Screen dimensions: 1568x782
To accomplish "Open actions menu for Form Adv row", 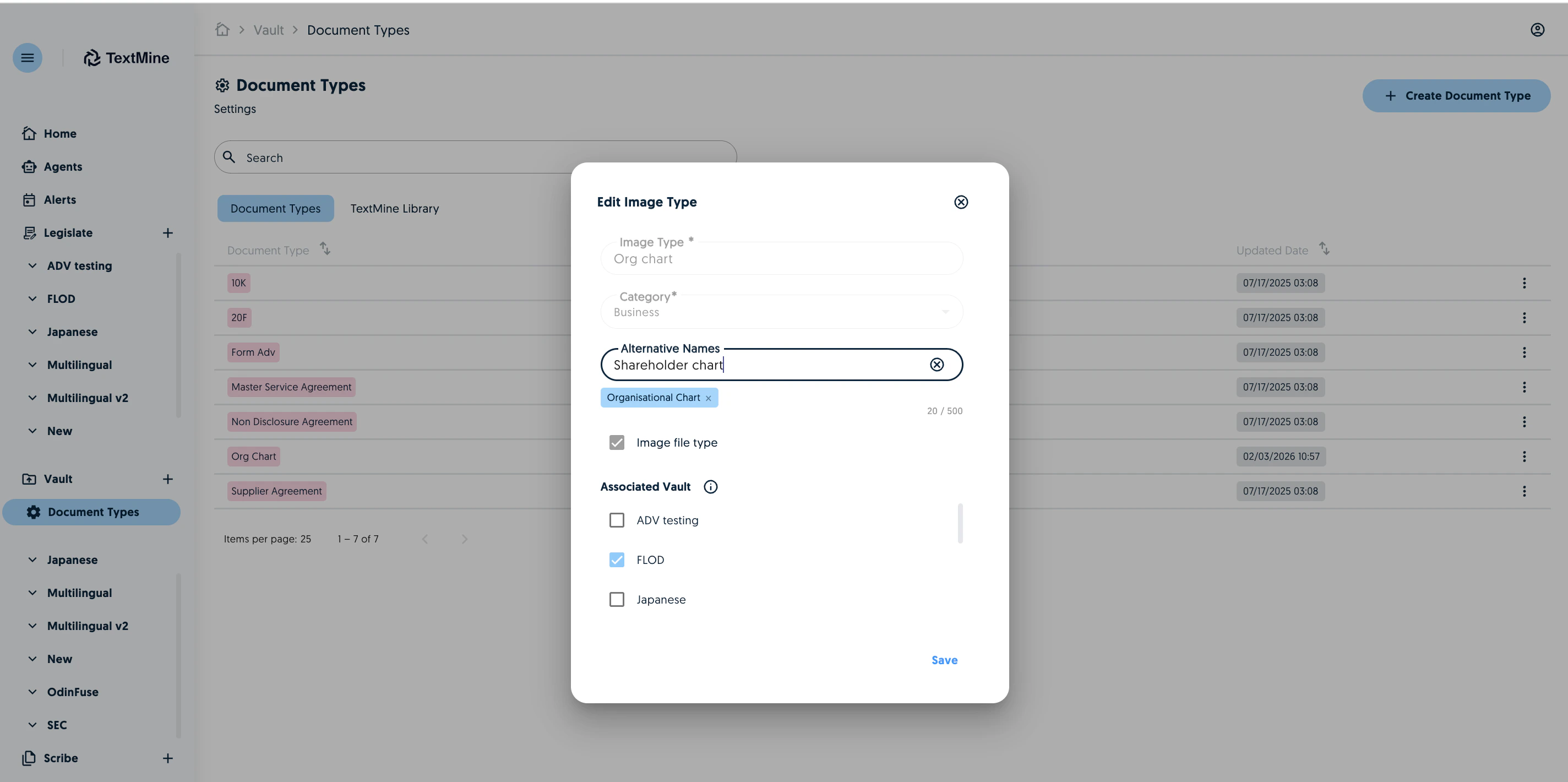I will coord(1523,352).
